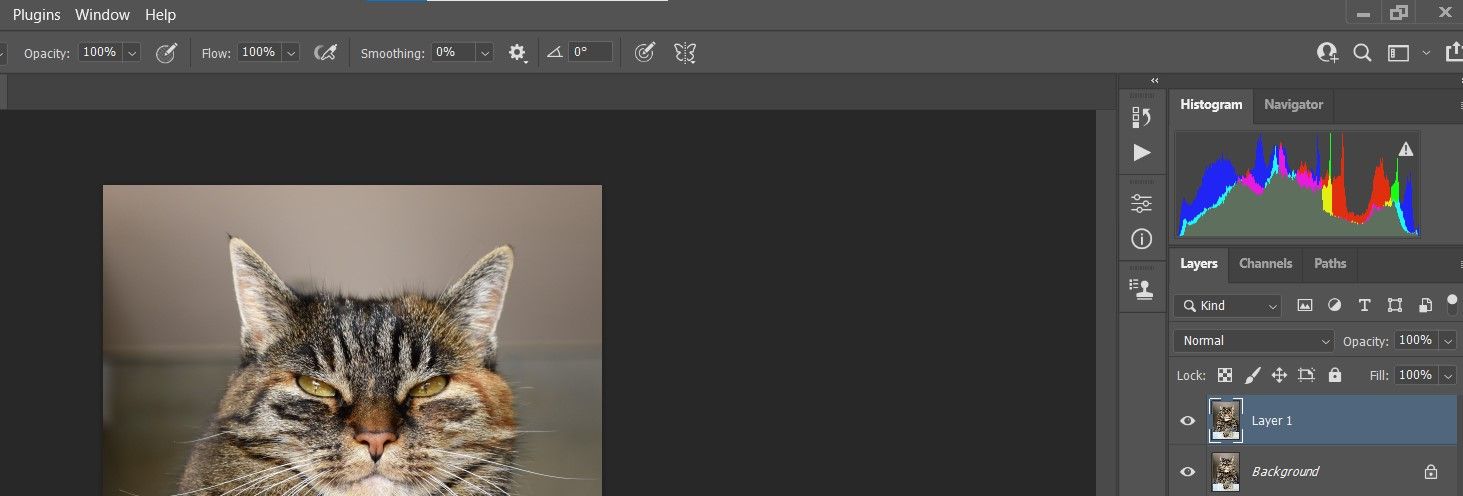Filter layers by smart objects icon
Image resolution: width=1463 pixels, height=496 pixels.
(x=1425, y=306)
